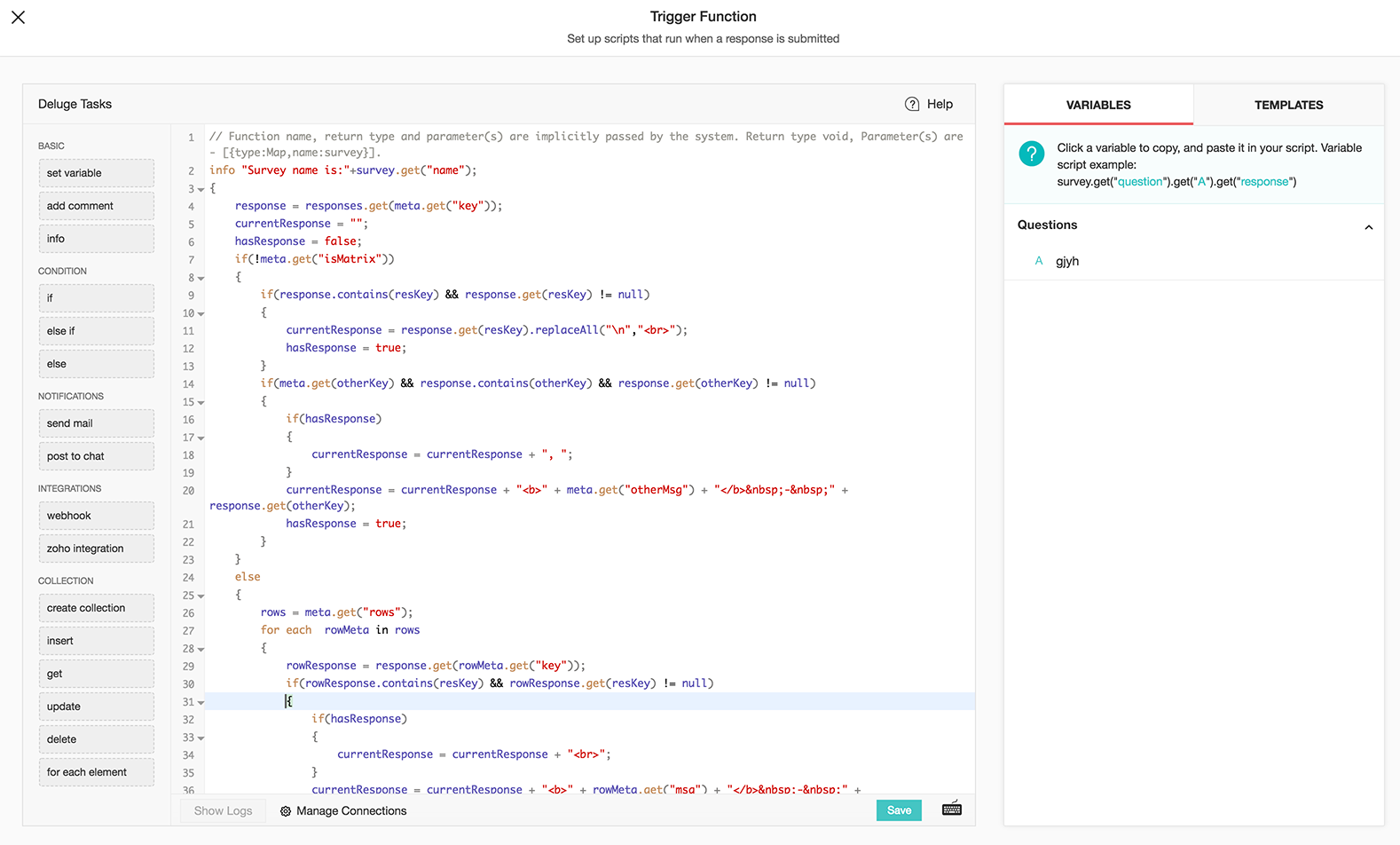The width and height of the screenshot is (1400, 845).
Task: Add a send mail task
Action: tap(96, 423)
